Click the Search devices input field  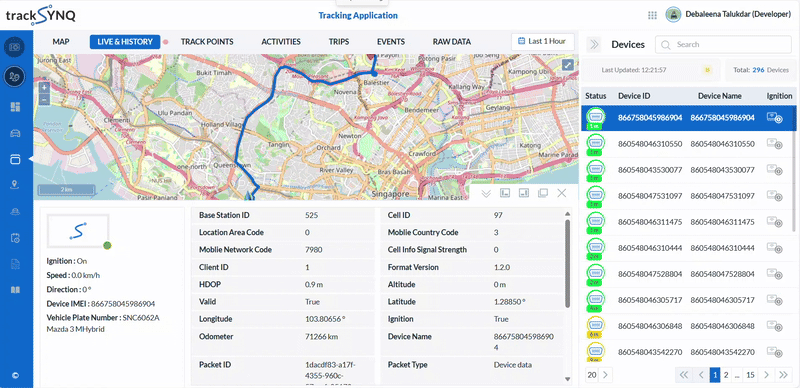(723, 44)
